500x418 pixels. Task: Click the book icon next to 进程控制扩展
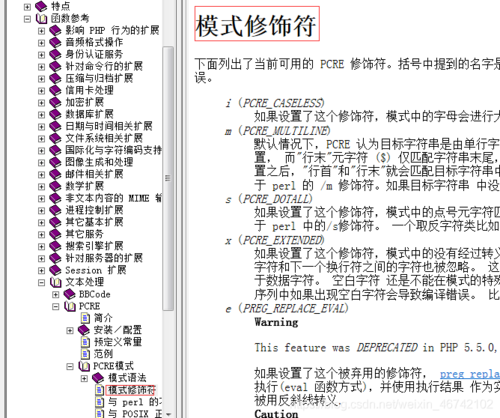(x=55, y=210)
